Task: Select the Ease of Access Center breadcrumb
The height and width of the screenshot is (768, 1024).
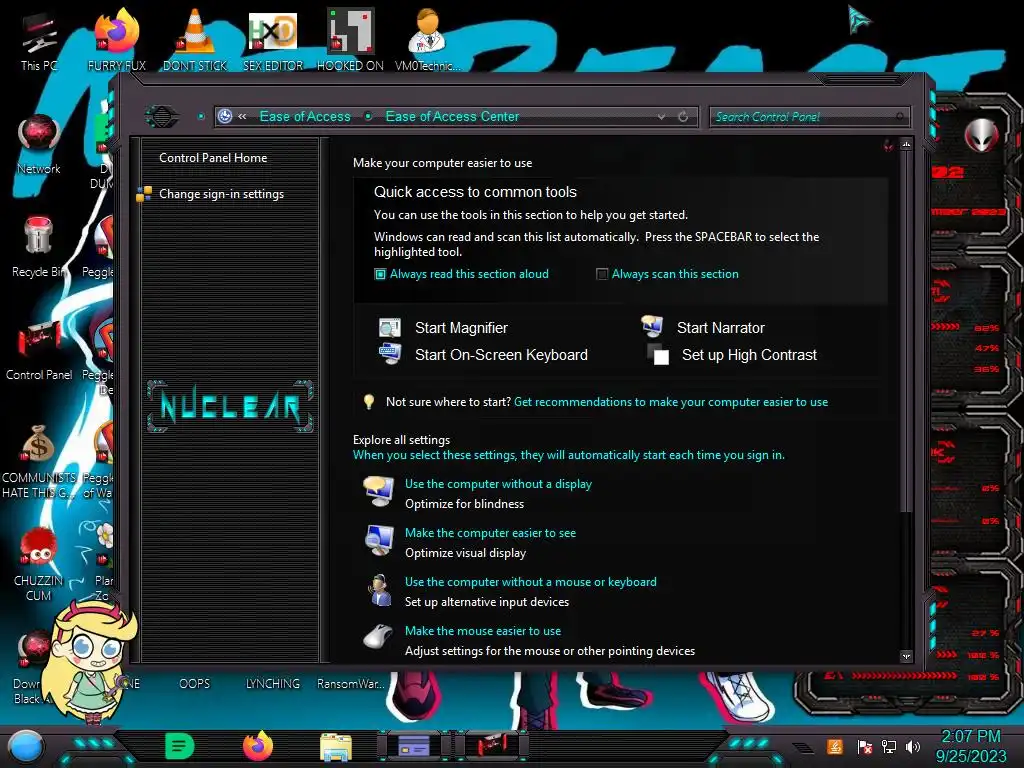Action: (452, 116)
